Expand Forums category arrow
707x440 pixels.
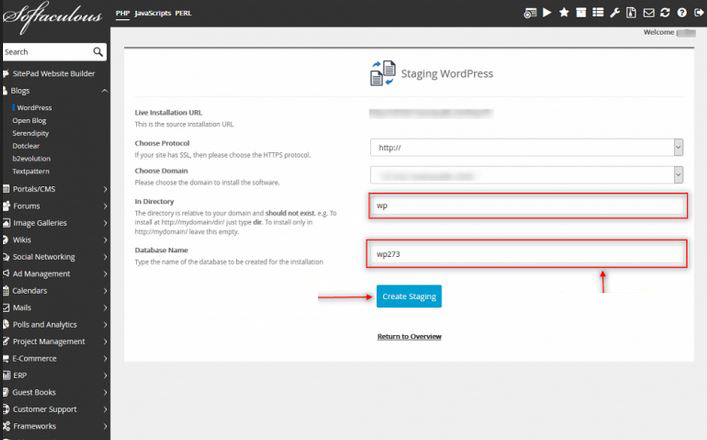pyautogui.click(x=106, y=206)
